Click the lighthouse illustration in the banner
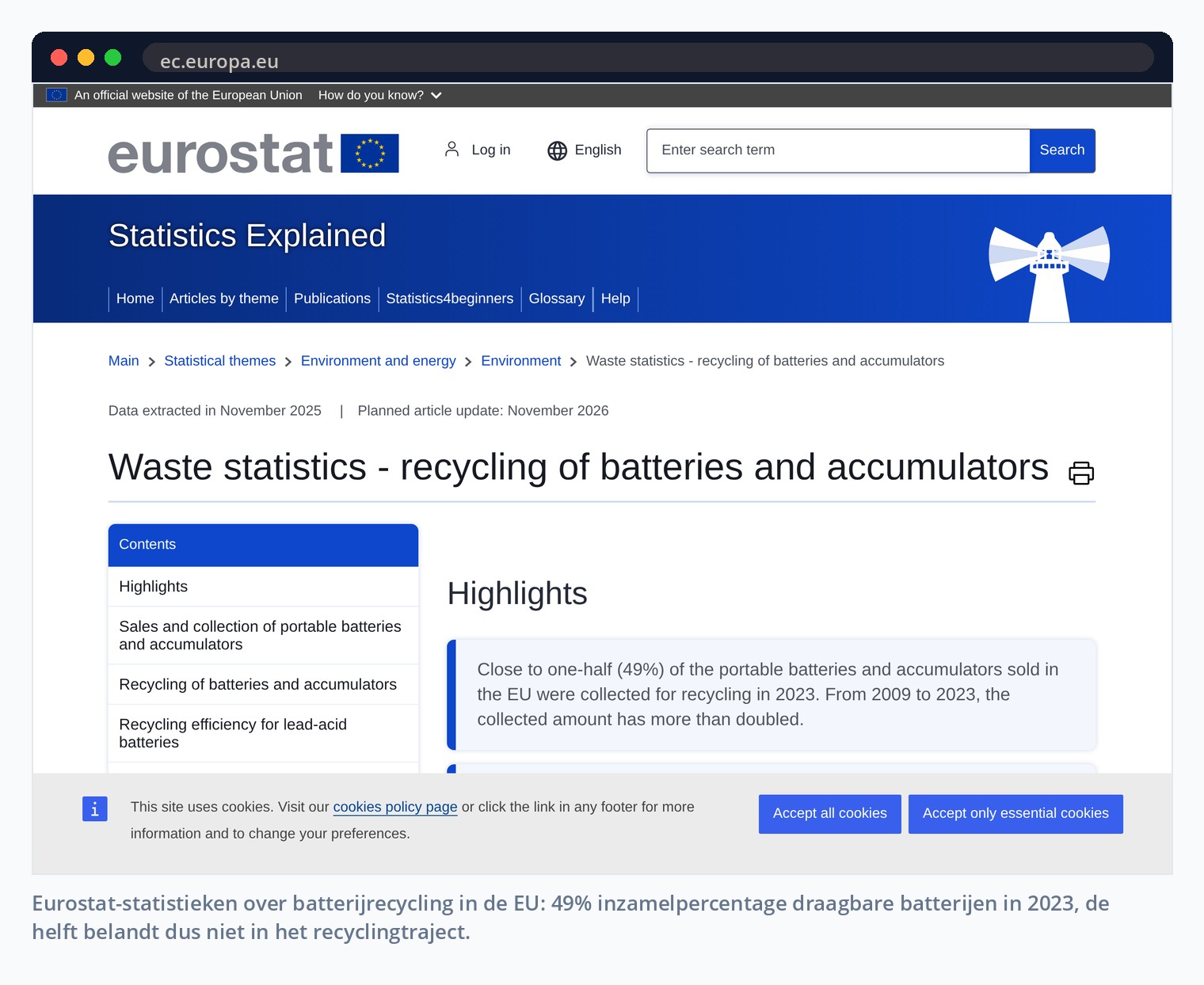This screenshot has width=1204, height=985. [x=1049, y=274]
